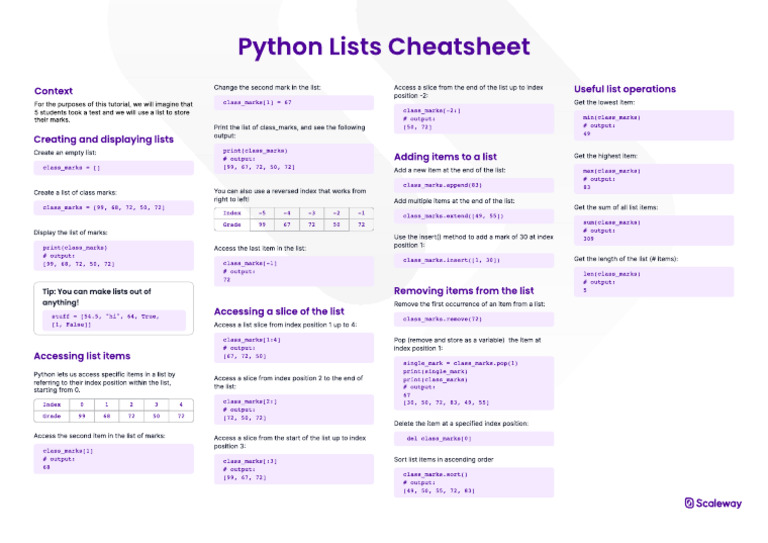Click the Scaleway logo icon

coord(689,503)
